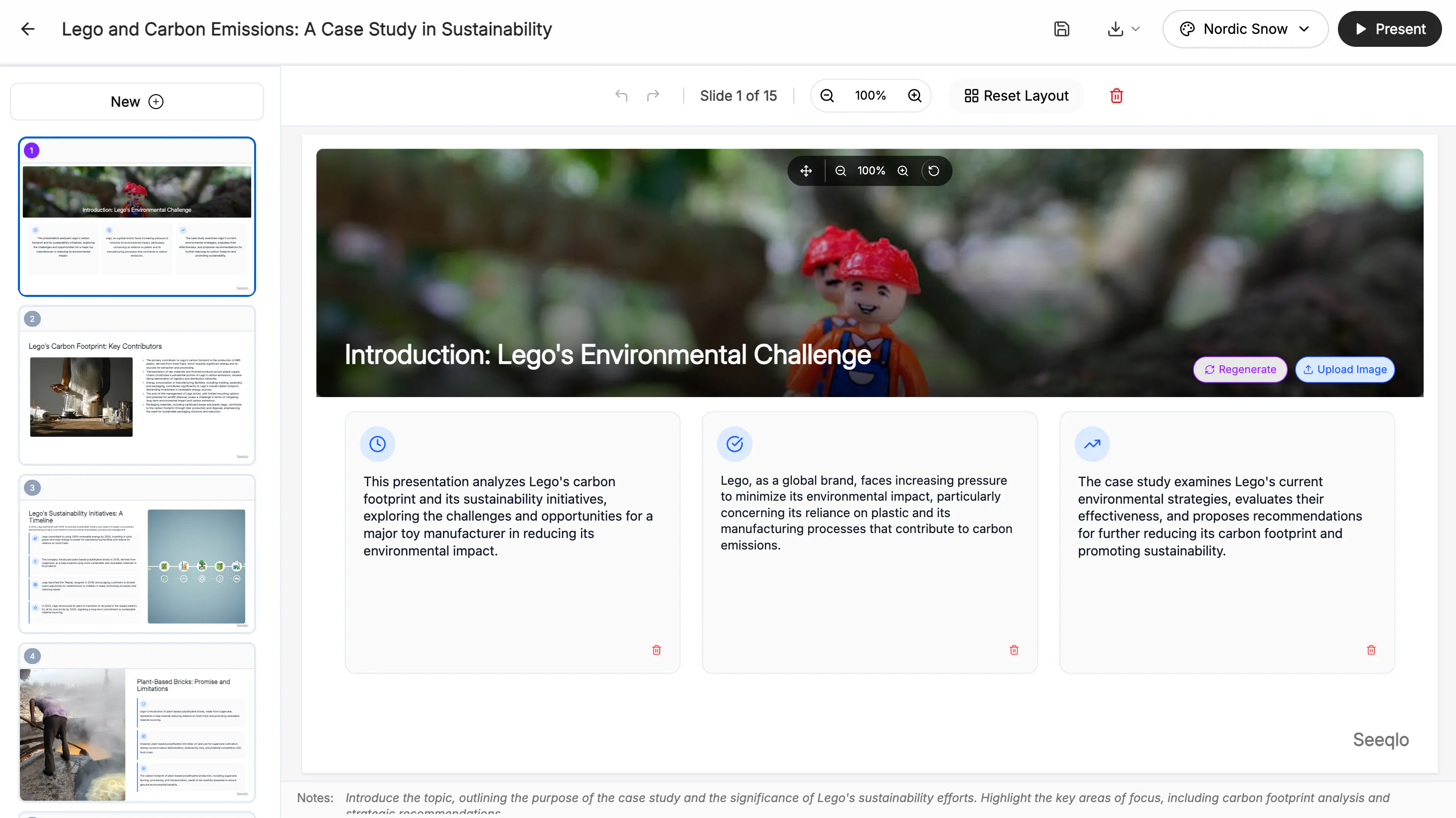
Task: Undo the last slide edit
Action: pyautogui.click(x=621, y=96)
